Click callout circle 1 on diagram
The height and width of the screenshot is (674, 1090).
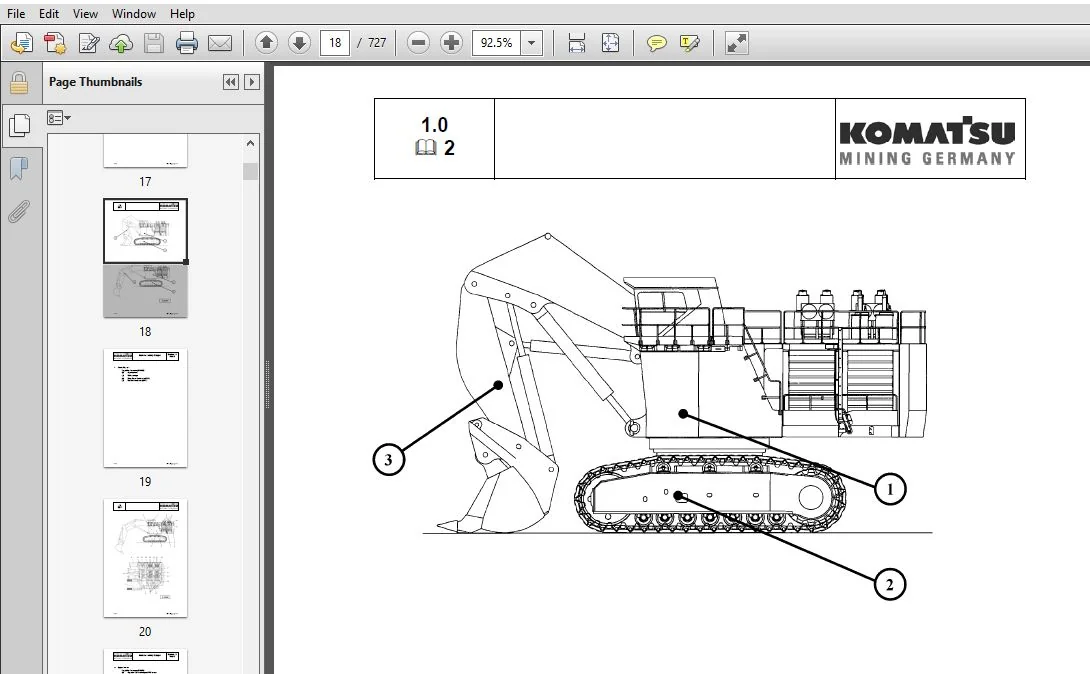pos(890,489)
